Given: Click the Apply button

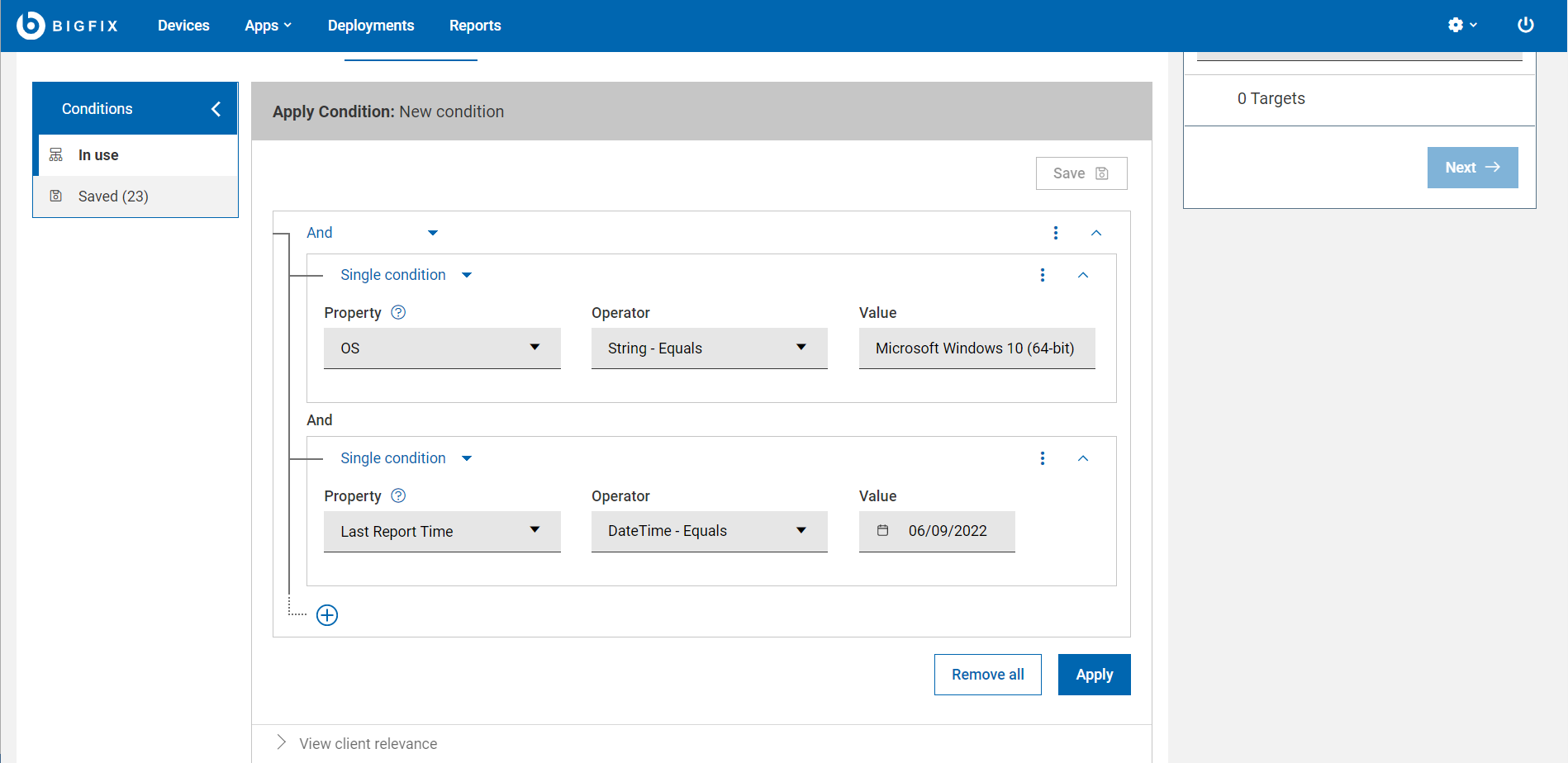Looking at the screenshot, I should tap(1094, 675).
